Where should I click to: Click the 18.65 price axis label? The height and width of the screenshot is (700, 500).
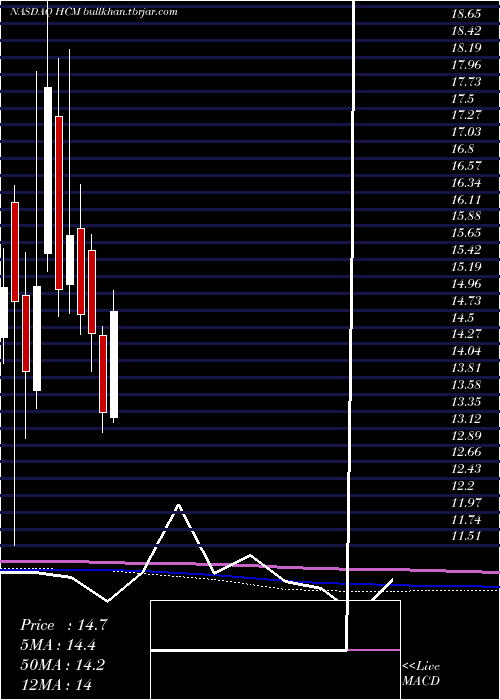pos(466,14)
